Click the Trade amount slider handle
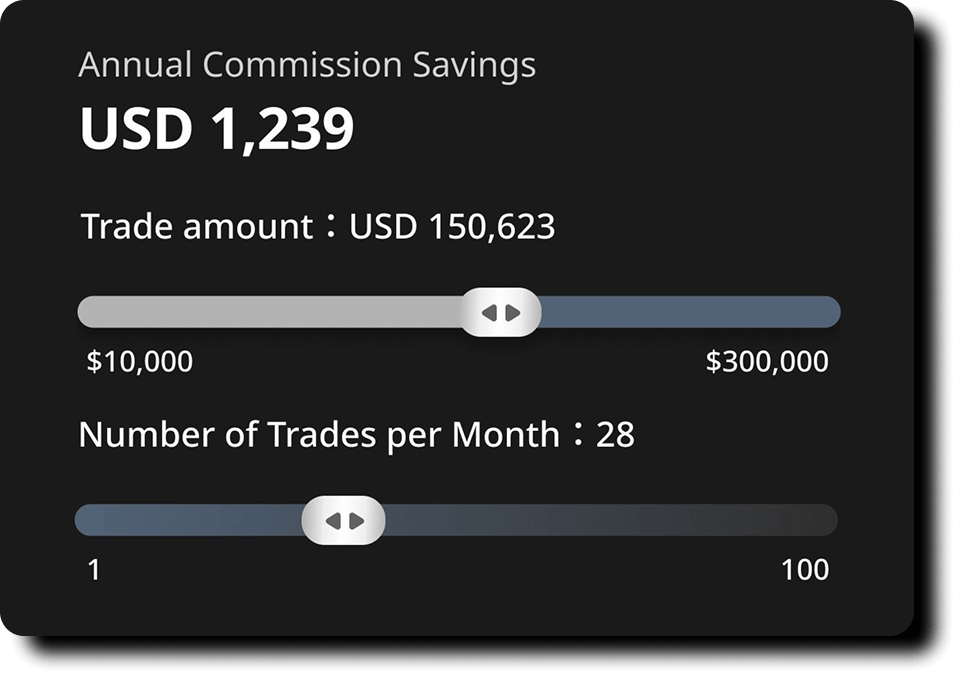 (500, 312)
